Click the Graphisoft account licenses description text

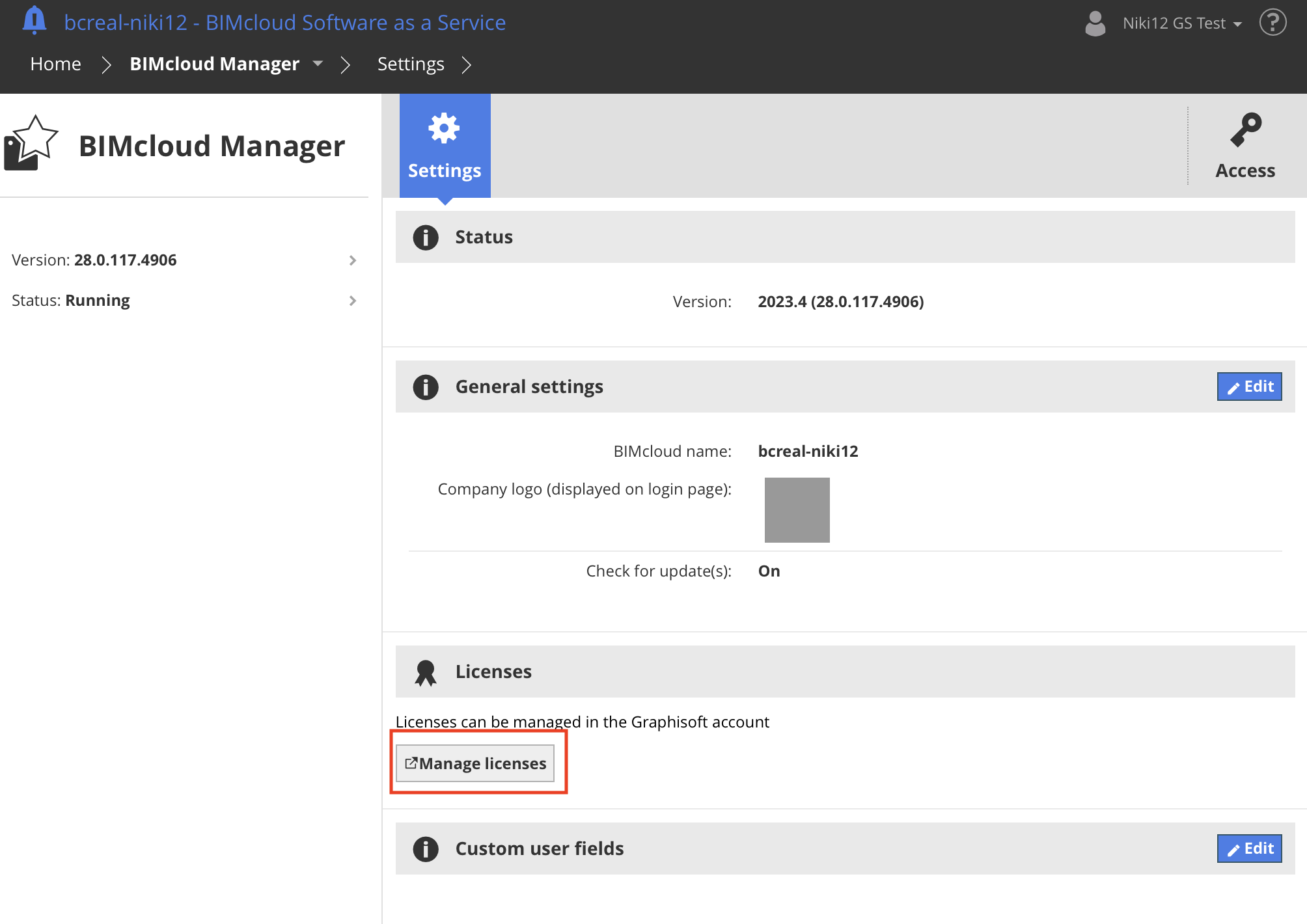click(583, 722)
